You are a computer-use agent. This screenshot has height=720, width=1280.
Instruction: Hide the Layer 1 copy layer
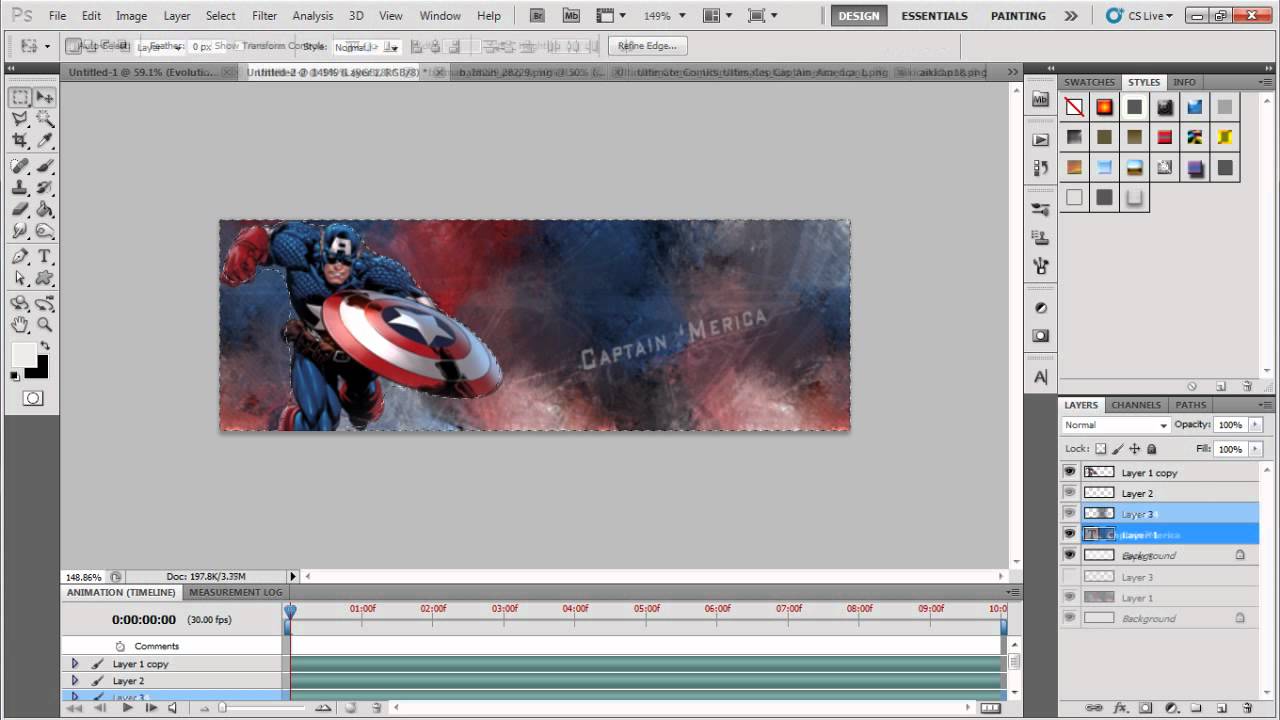1070,472
